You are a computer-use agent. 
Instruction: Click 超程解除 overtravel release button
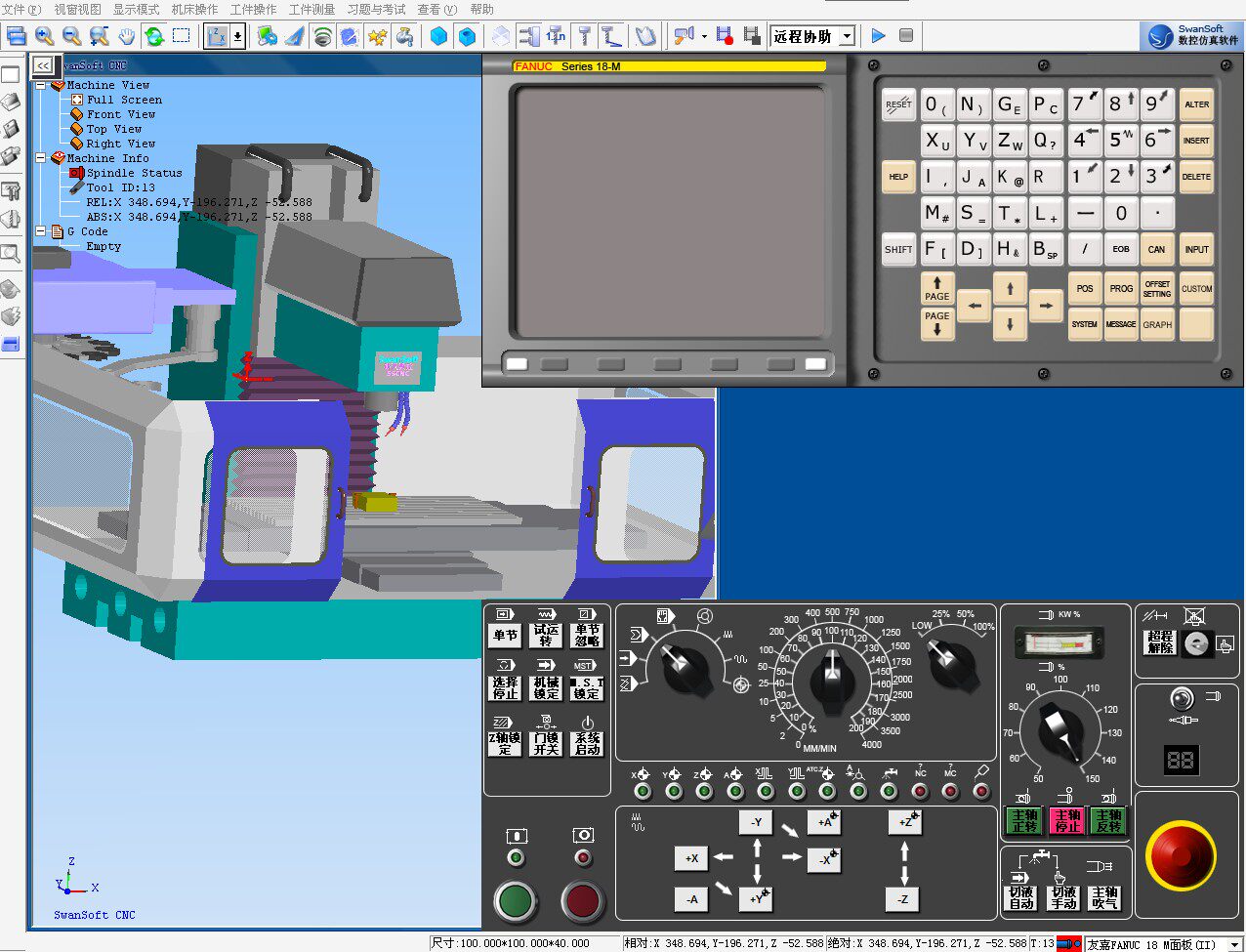1160,642
